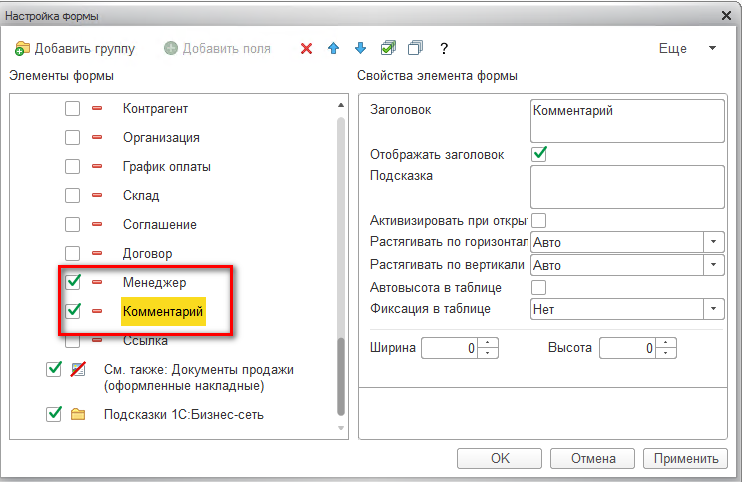Click the crossed picture icon beside См. также

78,369
